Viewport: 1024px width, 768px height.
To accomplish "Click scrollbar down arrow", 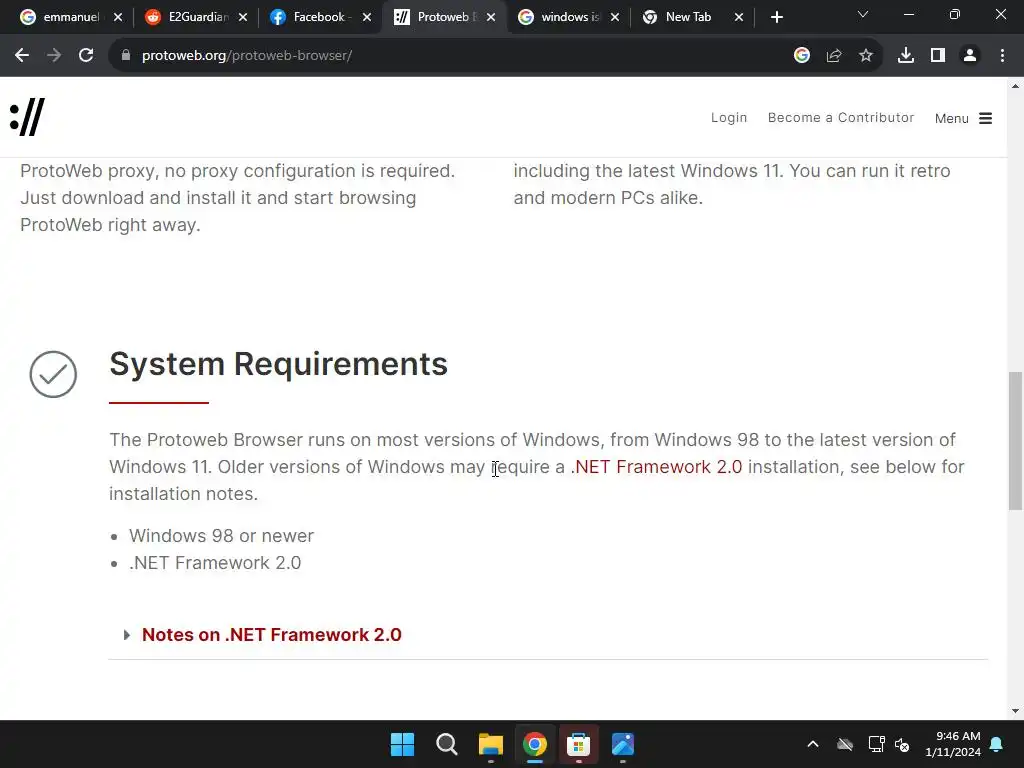I will coord(1016,711).
